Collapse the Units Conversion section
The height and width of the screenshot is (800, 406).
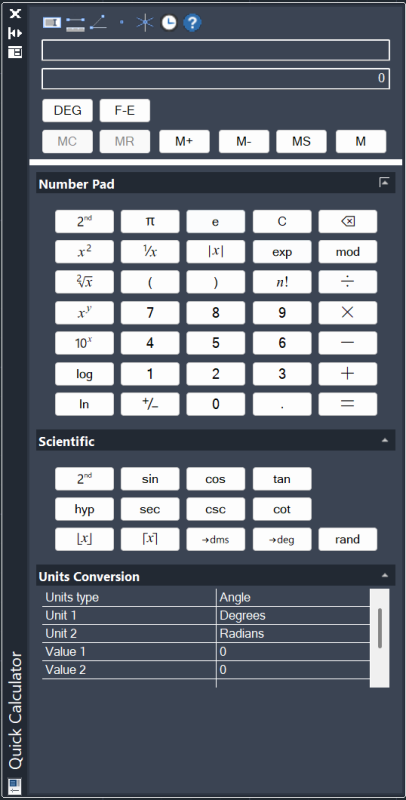(385, 576)
